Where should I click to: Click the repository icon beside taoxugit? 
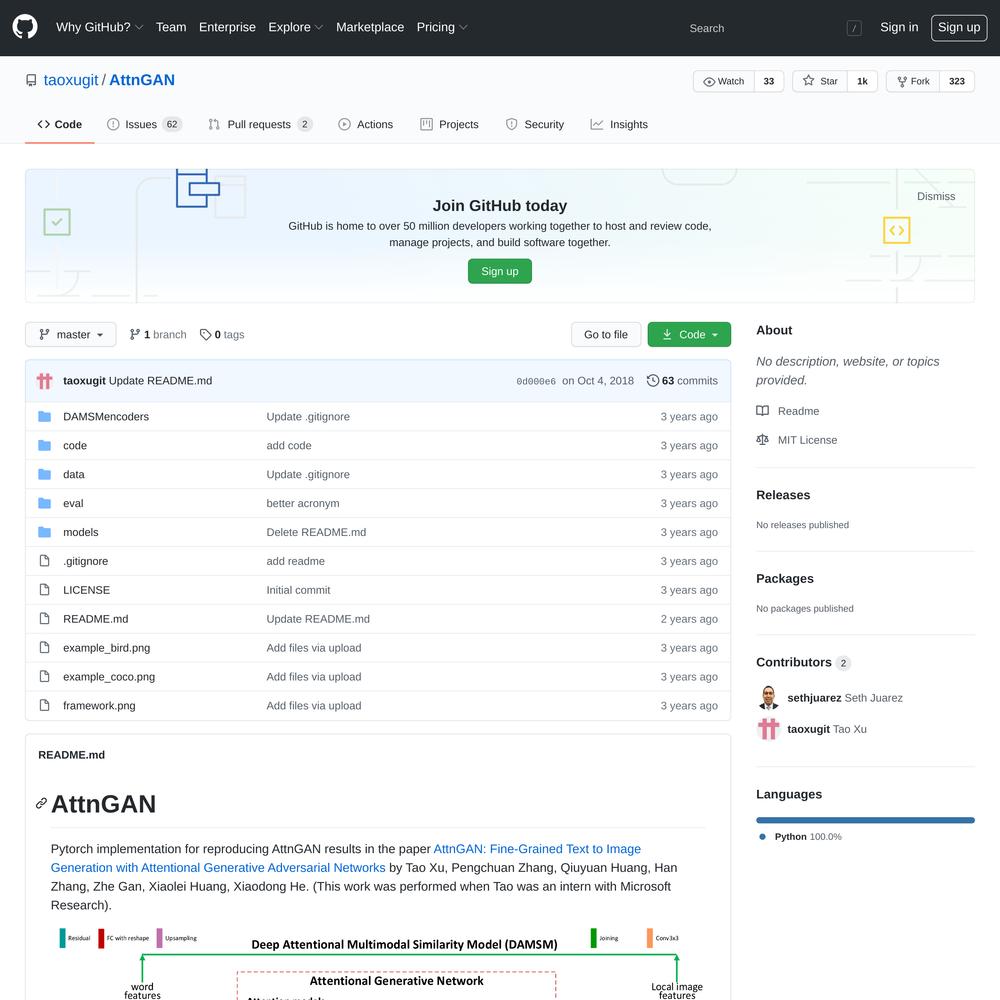point(31,80)
